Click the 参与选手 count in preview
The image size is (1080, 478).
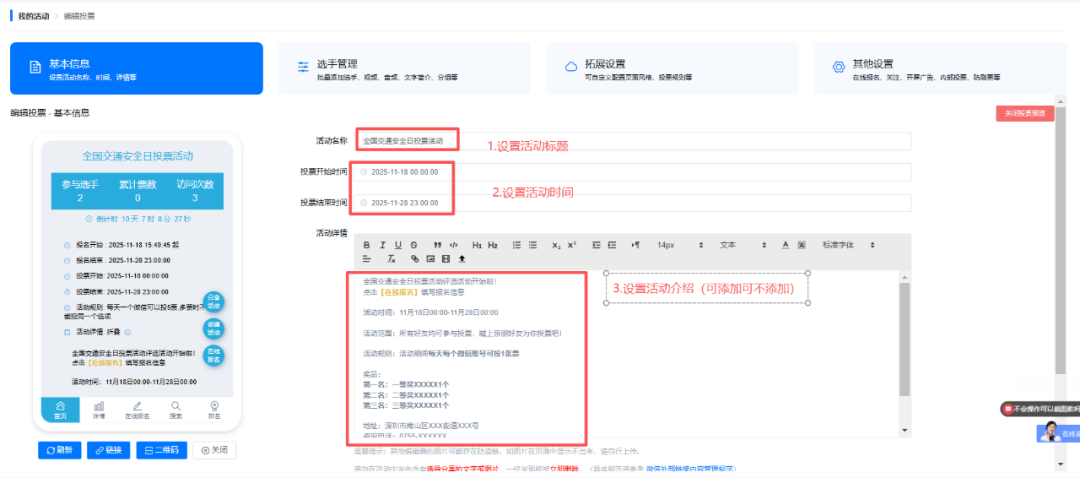point(80,191)
